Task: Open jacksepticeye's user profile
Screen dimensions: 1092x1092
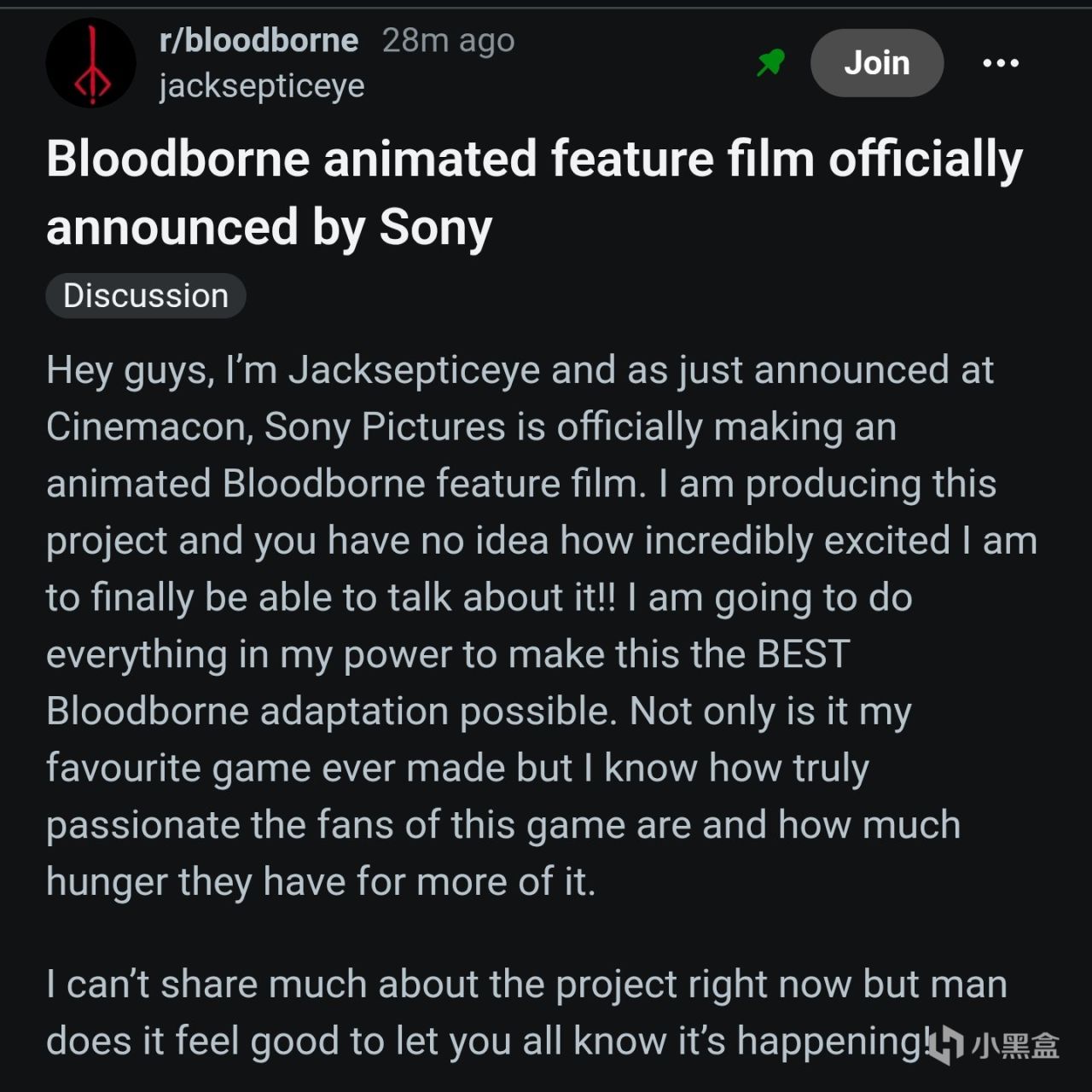Action: tap(261, 85)
